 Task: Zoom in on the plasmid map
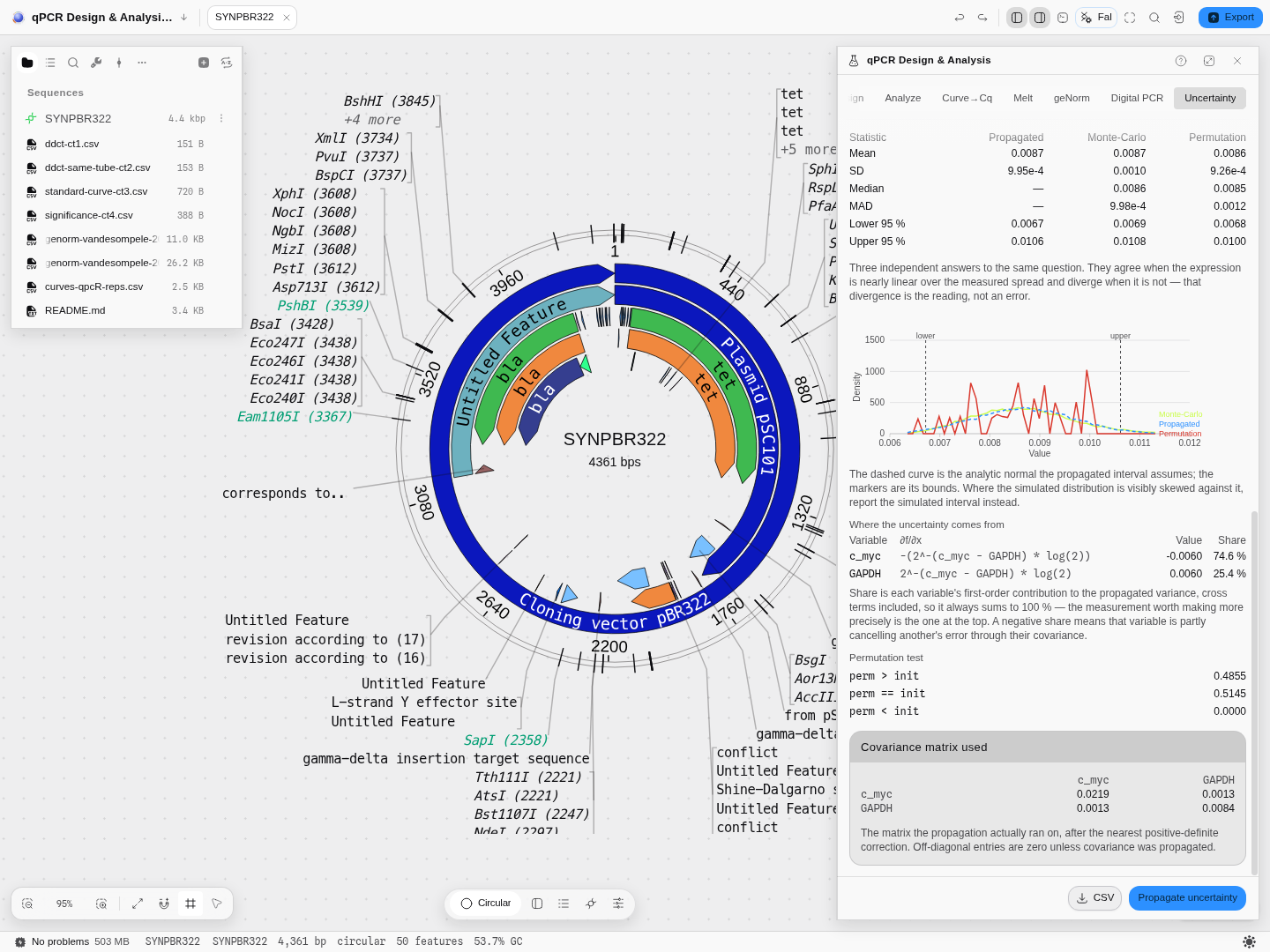(x=101, y=904)
